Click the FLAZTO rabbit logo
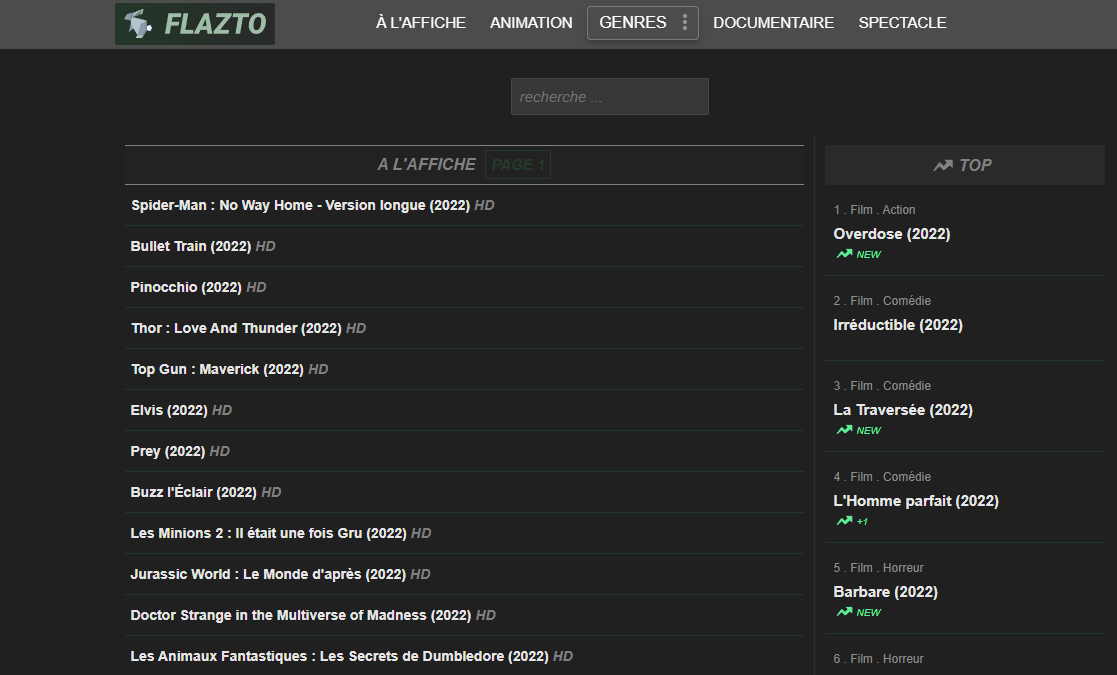Viewport: 1117px width, 675px height. (194, 23)
